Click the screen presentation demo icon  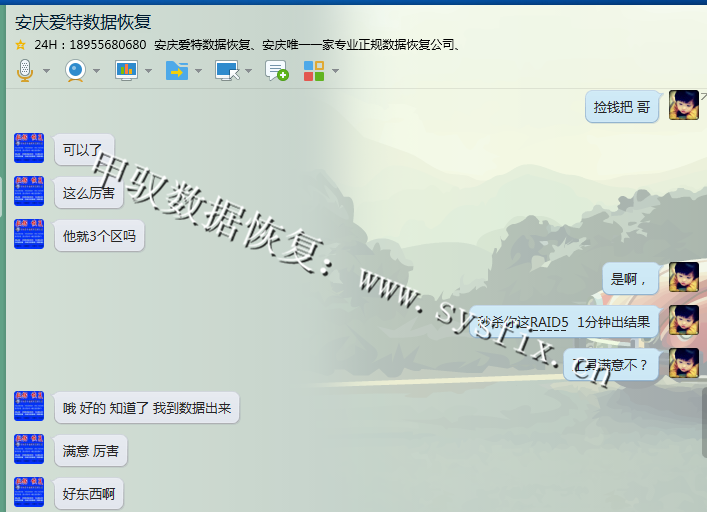tap(126, 70)
